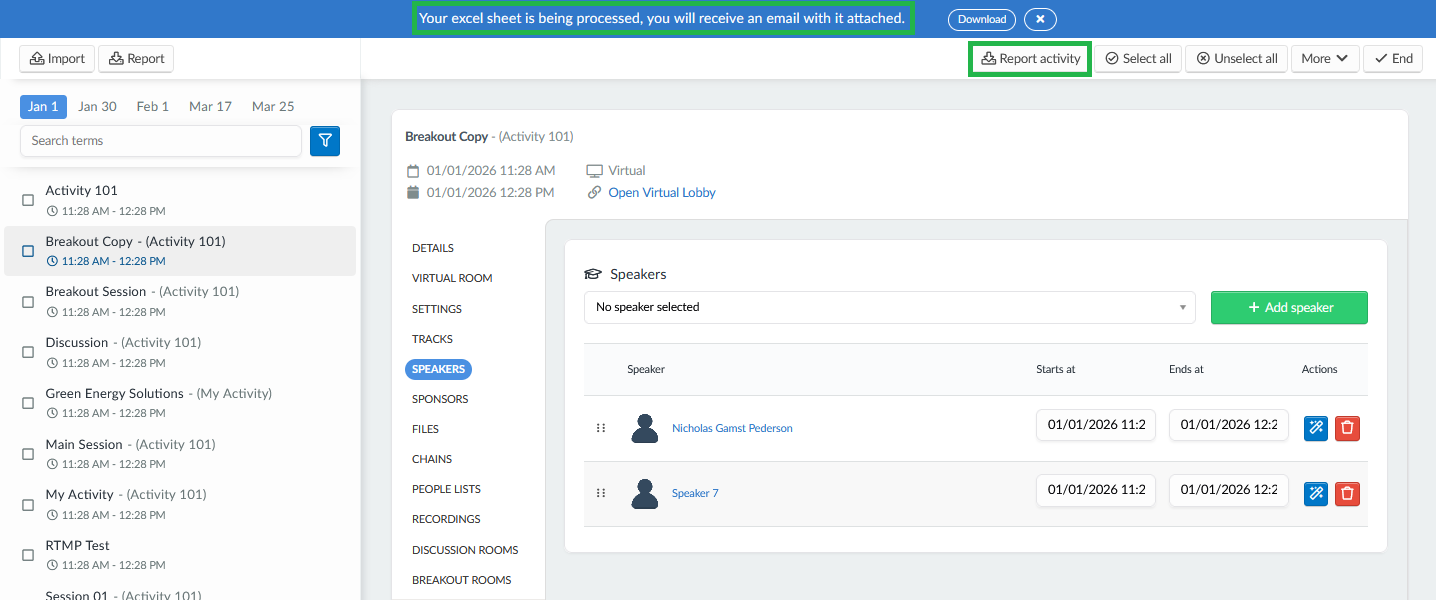Viewport: 1436px width, 600px height.
Task: Click the drag handle beside Nicholas Gamst Pederson
Action: point(601,428)
